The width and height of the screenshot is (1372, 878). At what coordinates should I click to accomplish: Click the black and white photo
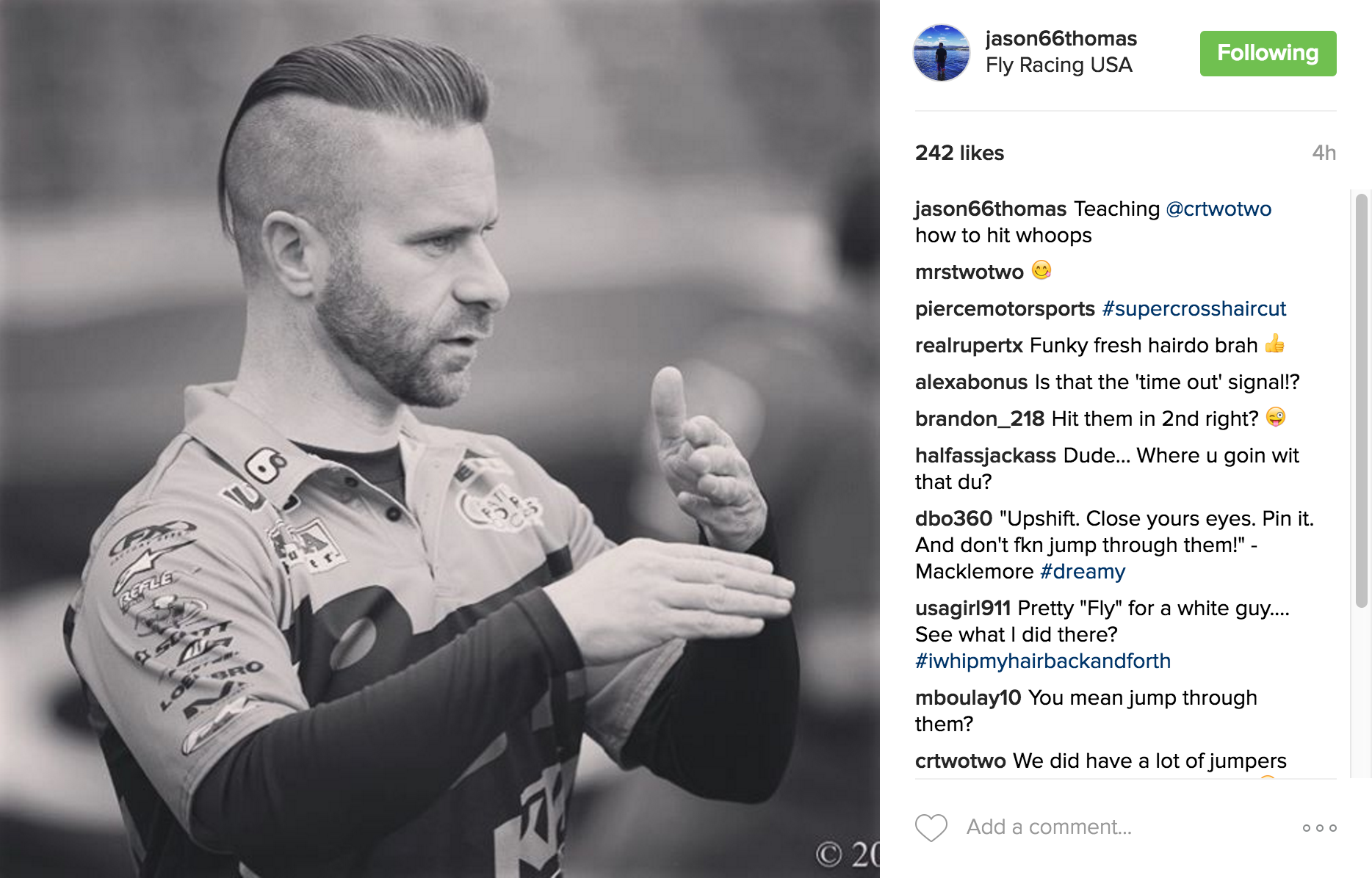click(x=440, y=439)
